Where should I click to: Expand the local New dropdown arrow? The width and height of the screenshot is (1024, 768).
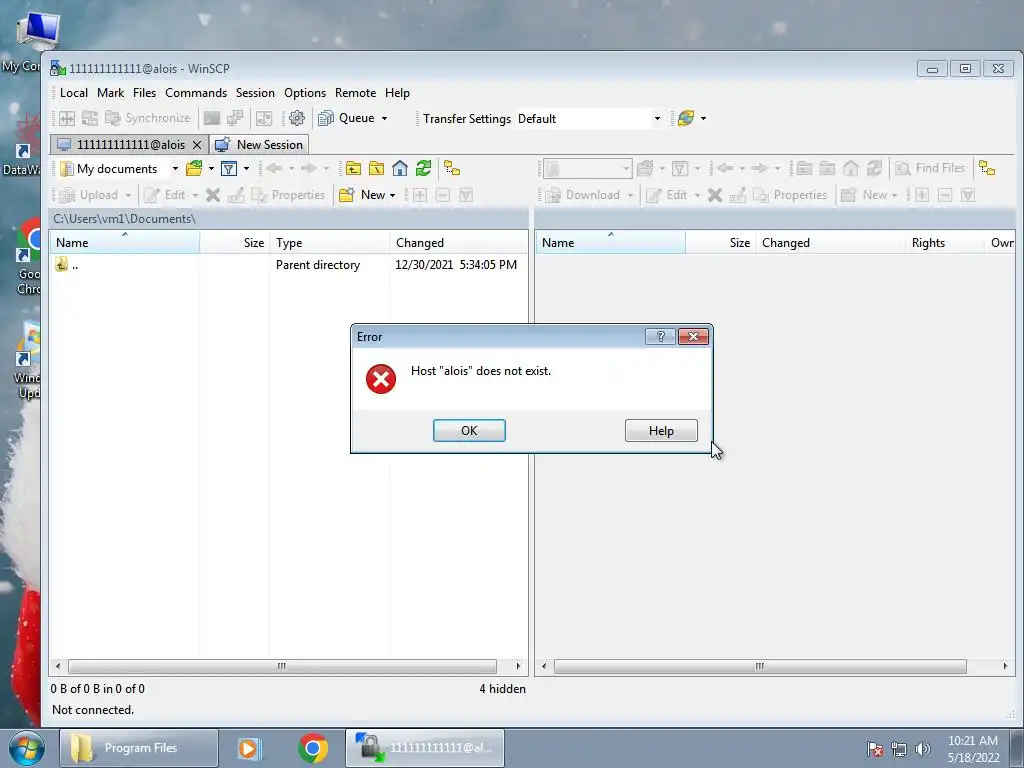pos(392,195)
